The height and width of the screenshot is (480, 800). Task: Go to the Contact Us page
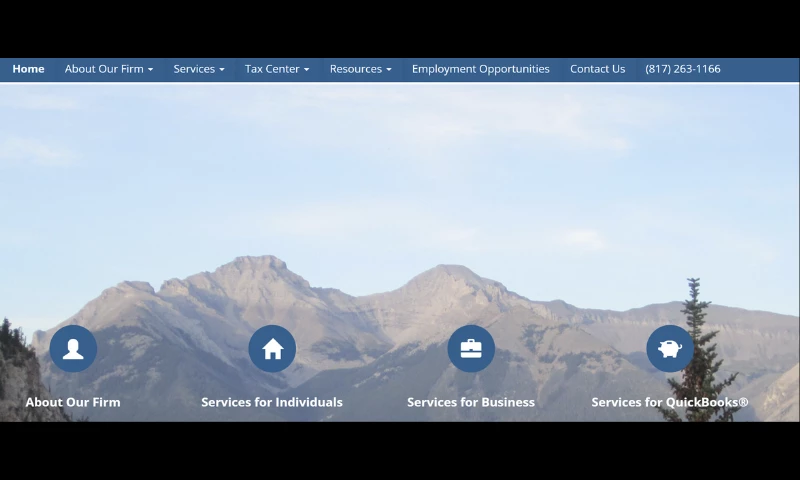pos(597,69)
